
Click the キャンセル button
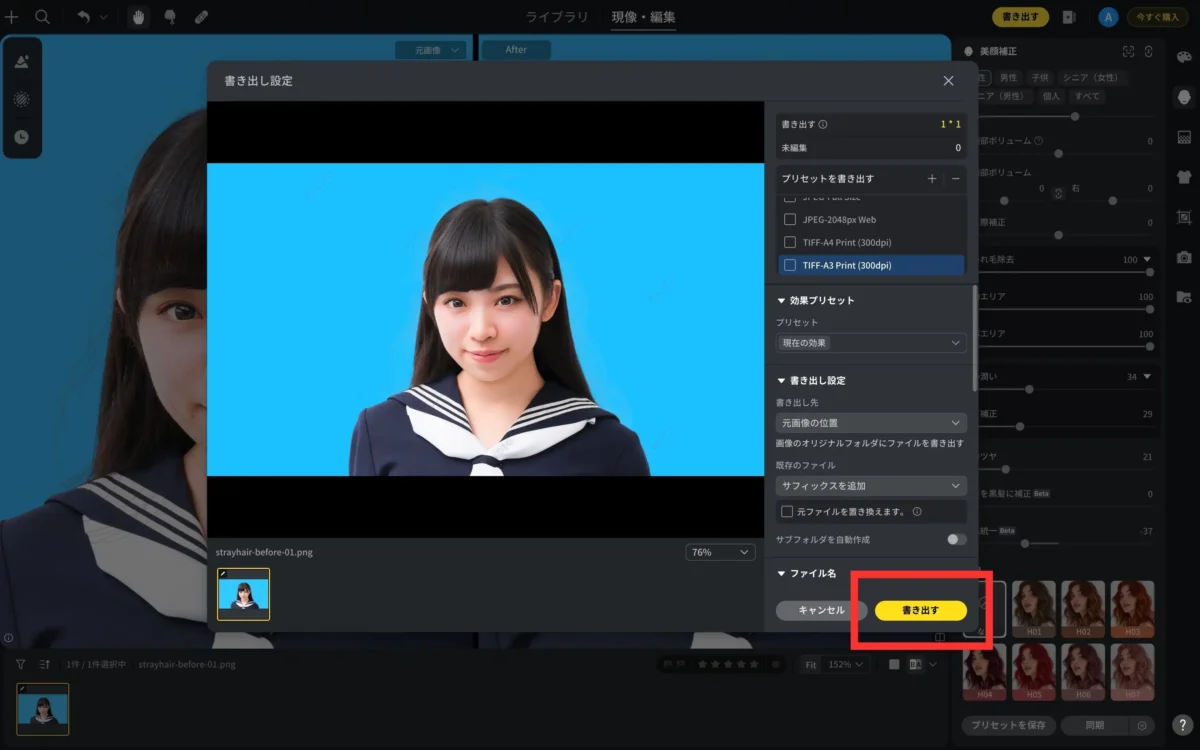(x=822, y=610)
